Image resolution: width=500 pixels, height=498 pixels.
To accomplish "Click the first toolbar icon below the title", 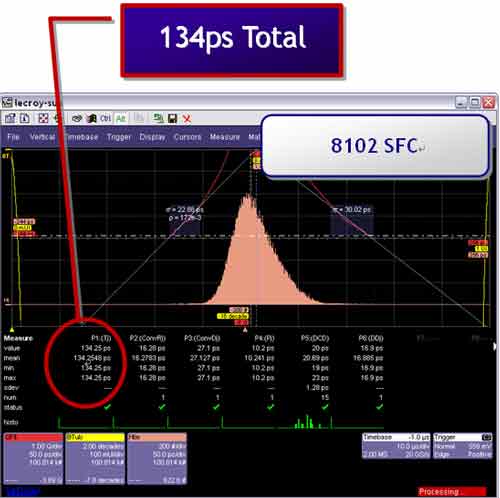I will 10,118.
